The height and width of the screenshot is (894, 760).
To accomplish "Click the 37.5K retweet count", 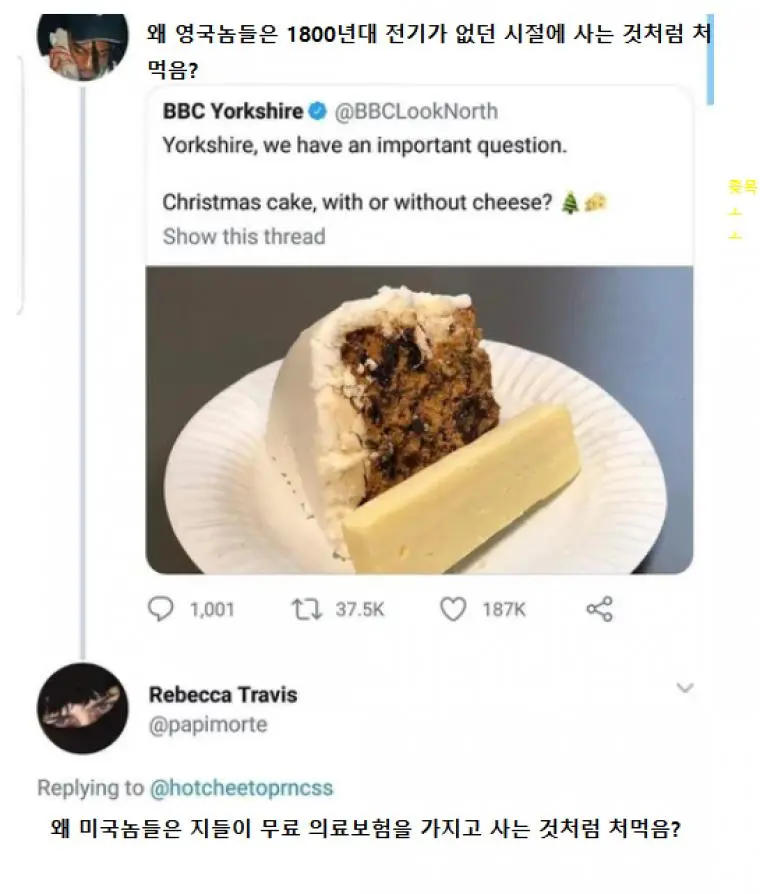I will [x=359, y=609].
